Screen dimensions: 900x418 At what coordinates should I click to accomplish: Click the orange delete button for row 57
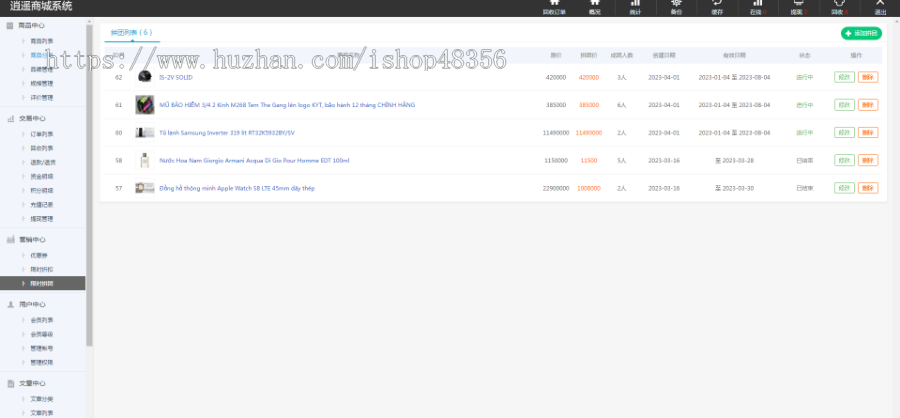868,188
